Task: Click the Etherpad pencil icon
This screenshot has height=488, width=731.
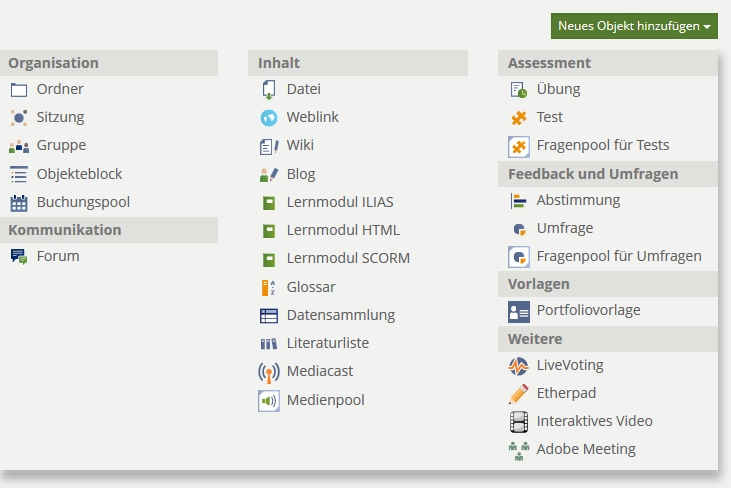Action: 518,394
